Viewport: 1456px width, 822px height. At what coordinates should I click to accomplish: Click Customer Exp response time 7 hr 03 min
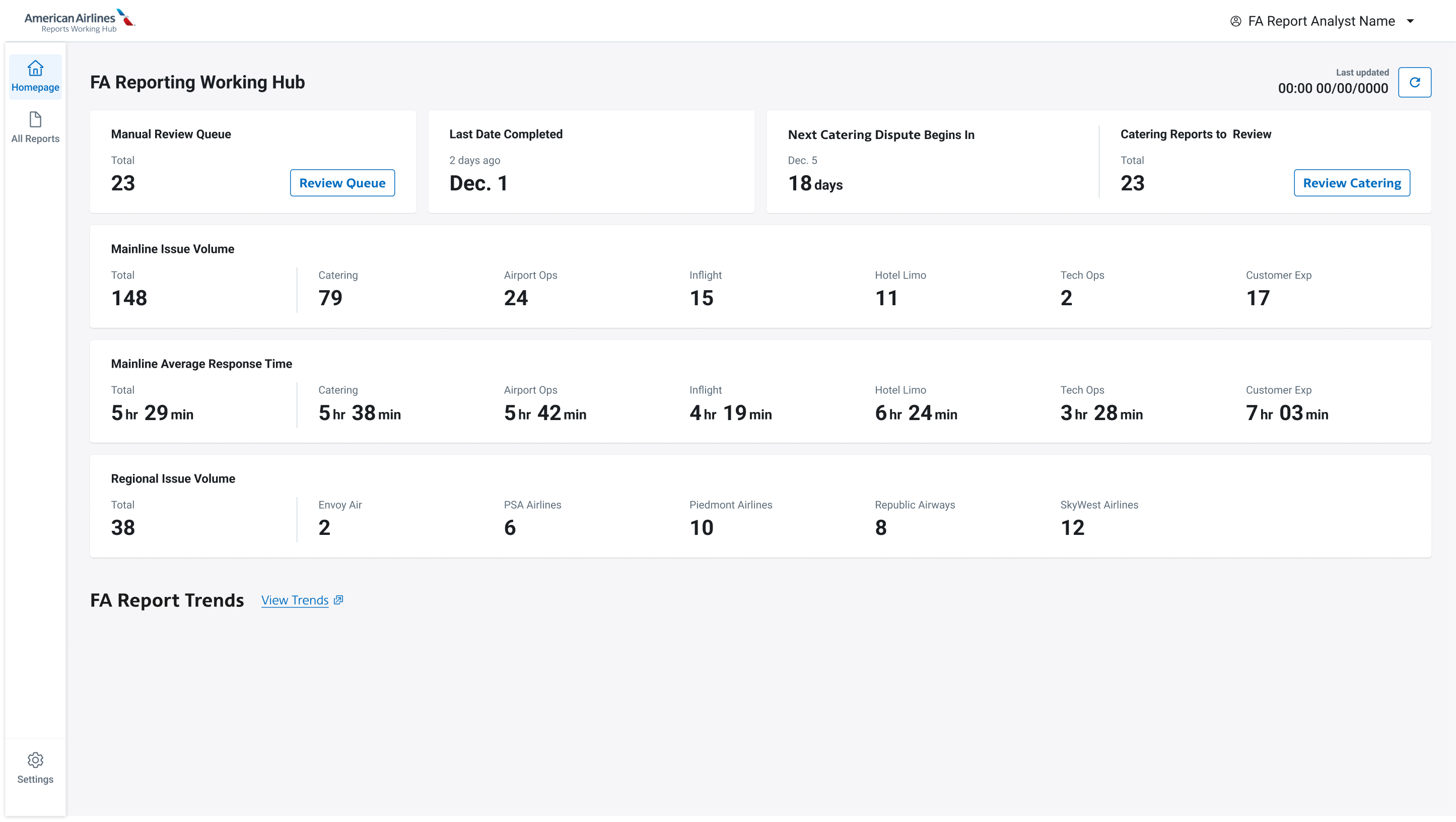[1287, 413]
